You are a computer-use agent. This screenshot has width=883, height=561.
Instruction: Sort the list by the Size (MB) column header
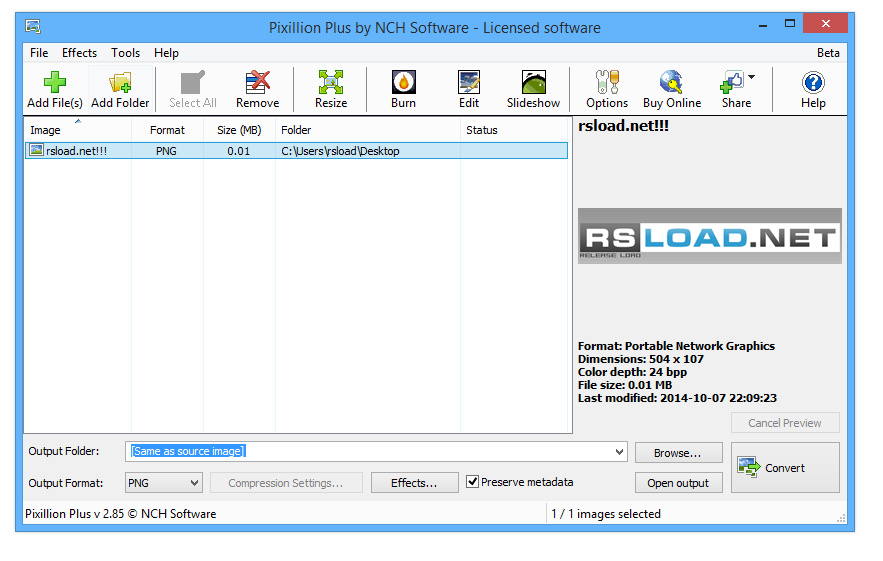point(239,130)
